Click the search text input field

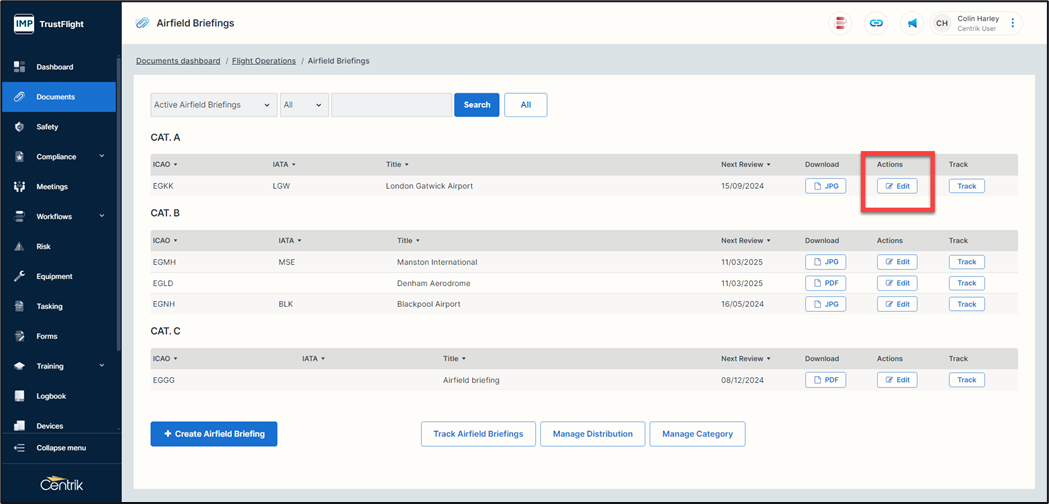coord(391,105)
